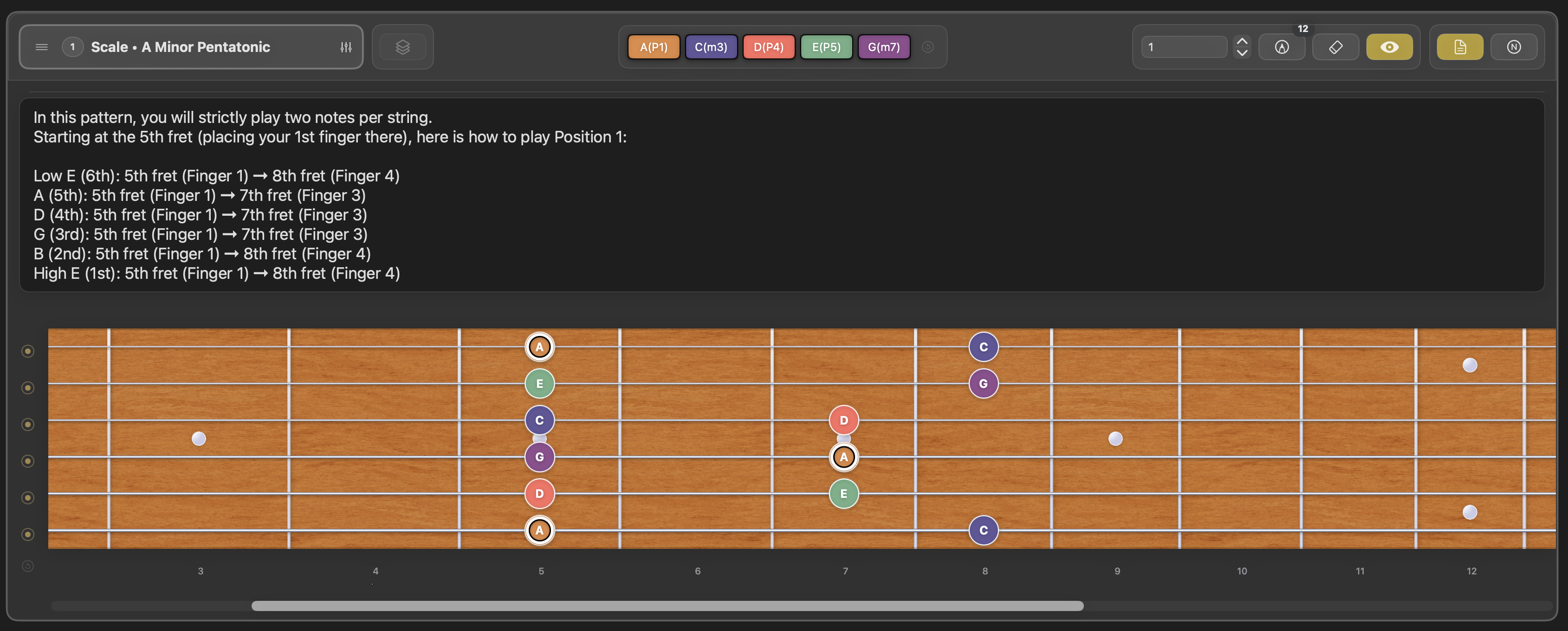The image size is (1568, 631).
Task: Click fret number 10 label
Action: [x=1242, y=571]
